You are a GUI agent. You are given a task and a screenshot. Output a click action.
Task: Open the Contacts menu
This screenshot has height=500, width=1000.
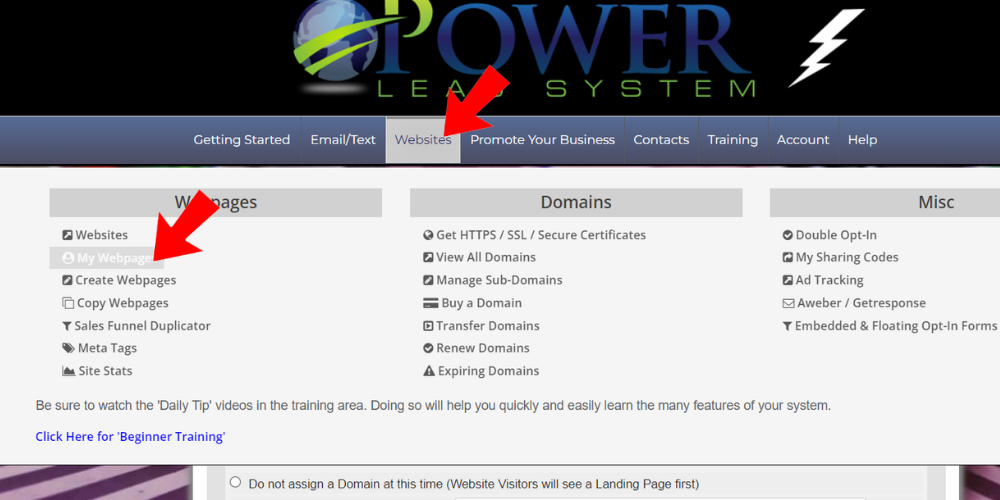coord(661,140)
